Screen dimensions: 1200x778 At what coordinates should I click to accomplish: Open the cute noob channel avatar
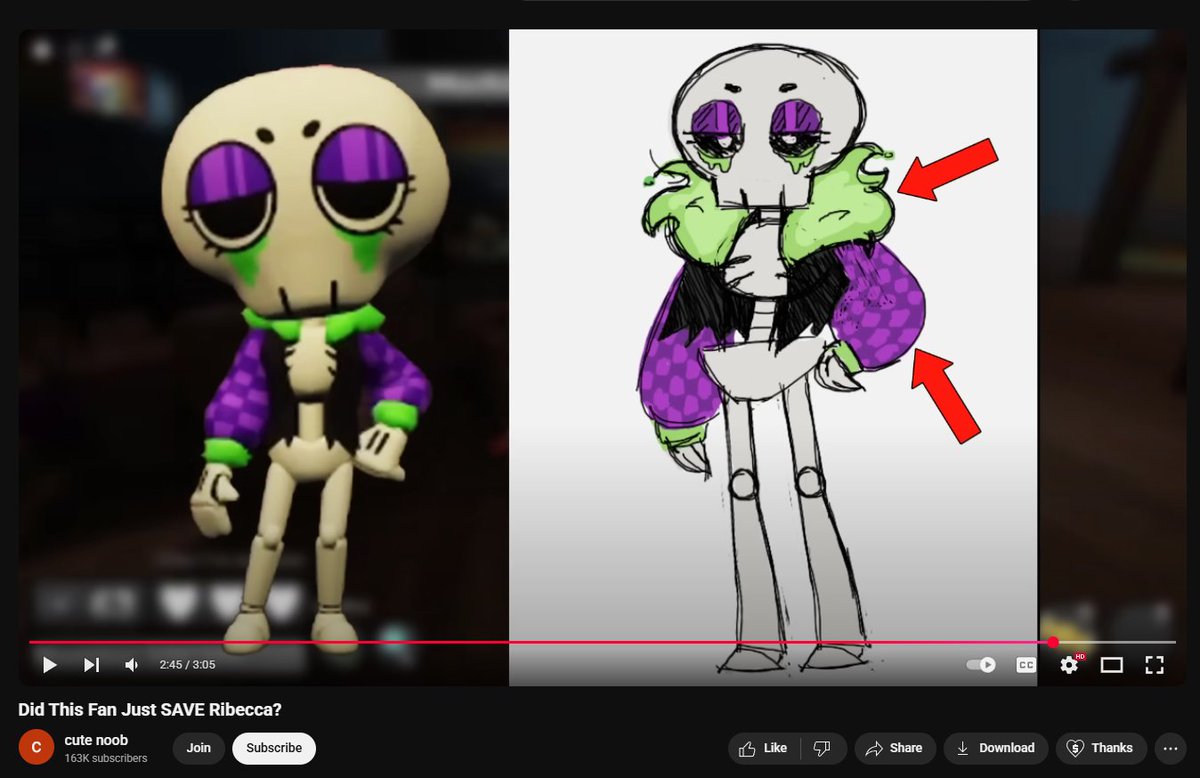tap(35, 748)
